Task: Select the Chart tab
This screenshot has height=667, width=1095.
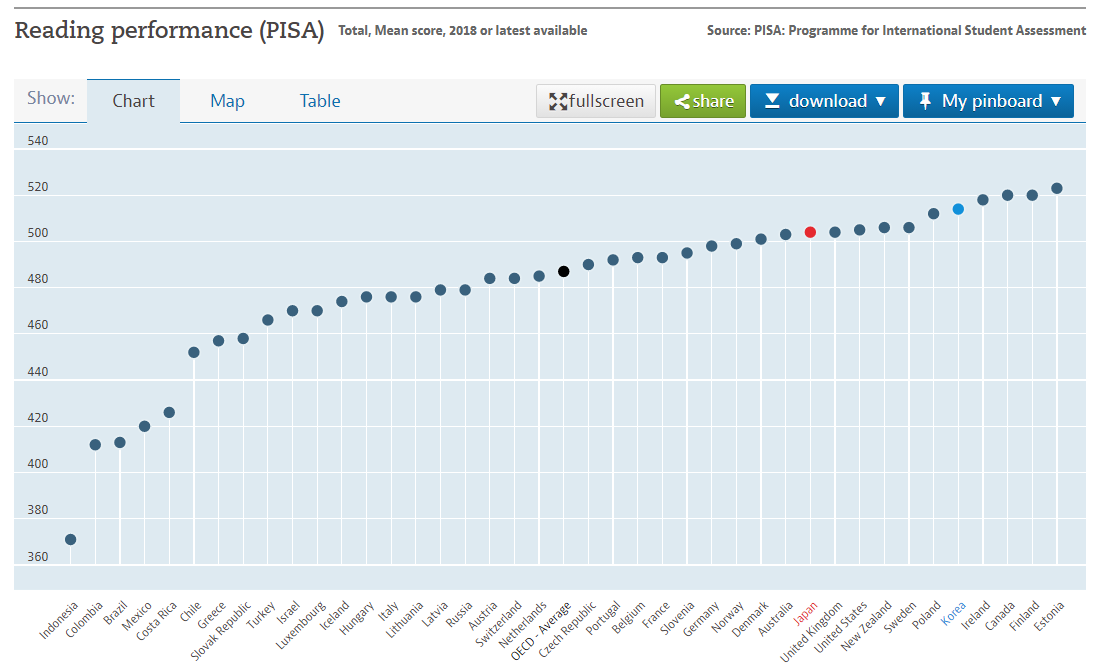Action: pos(133,101)
